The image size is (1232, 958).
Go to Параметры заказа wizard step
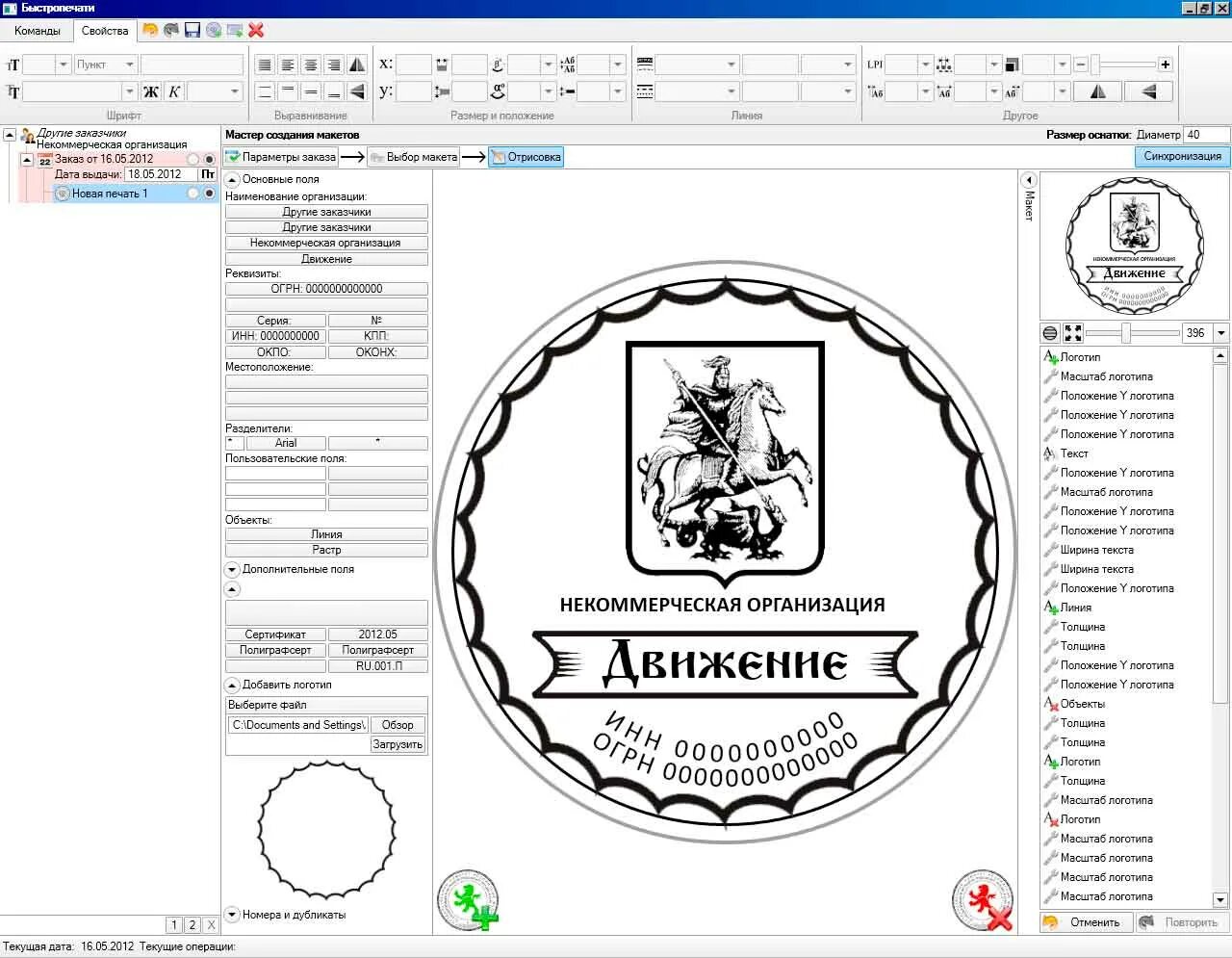coord(281,157)
